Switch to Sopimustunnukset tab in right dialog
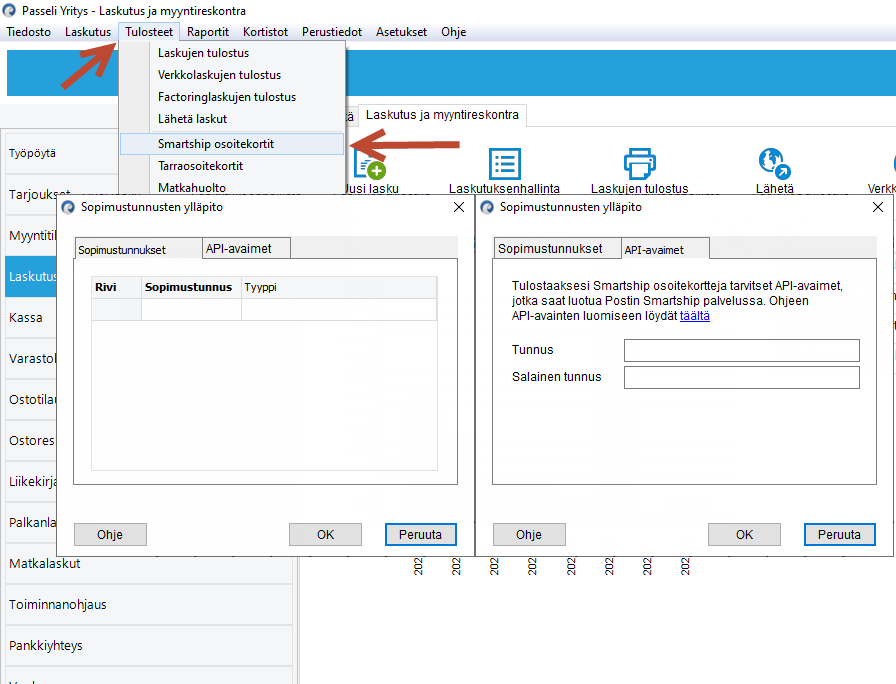This screenshot has width=896, height=684. pyautogui.click(x=557, y=249)
